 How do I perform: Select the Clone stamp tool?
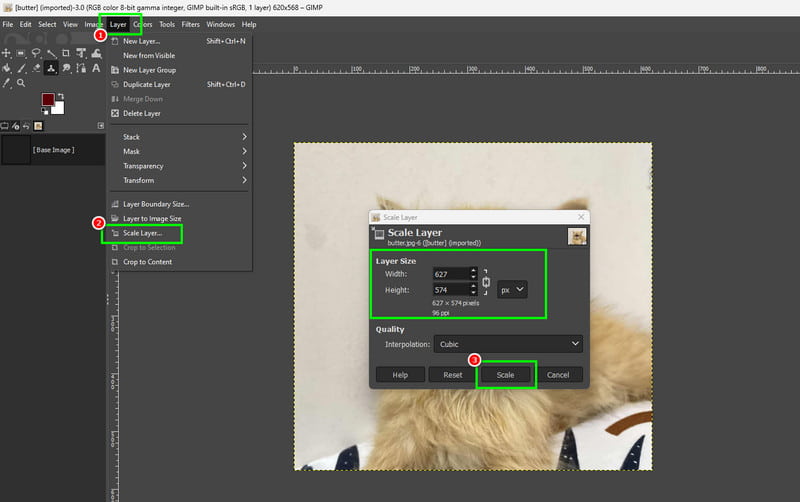click(51, 68)
